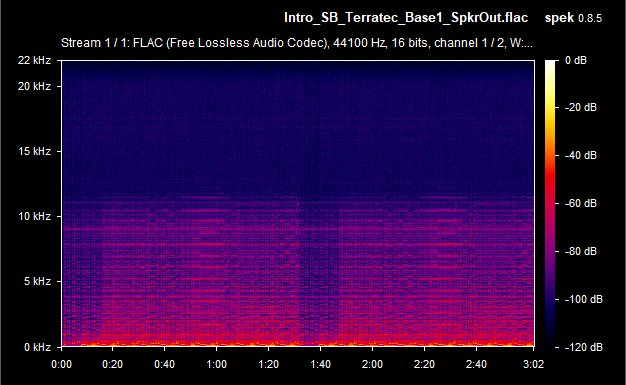This screenshot has width=626, height=385.
Task: Click the -120 dB label on color scale
Action: (x=583, y=347)
